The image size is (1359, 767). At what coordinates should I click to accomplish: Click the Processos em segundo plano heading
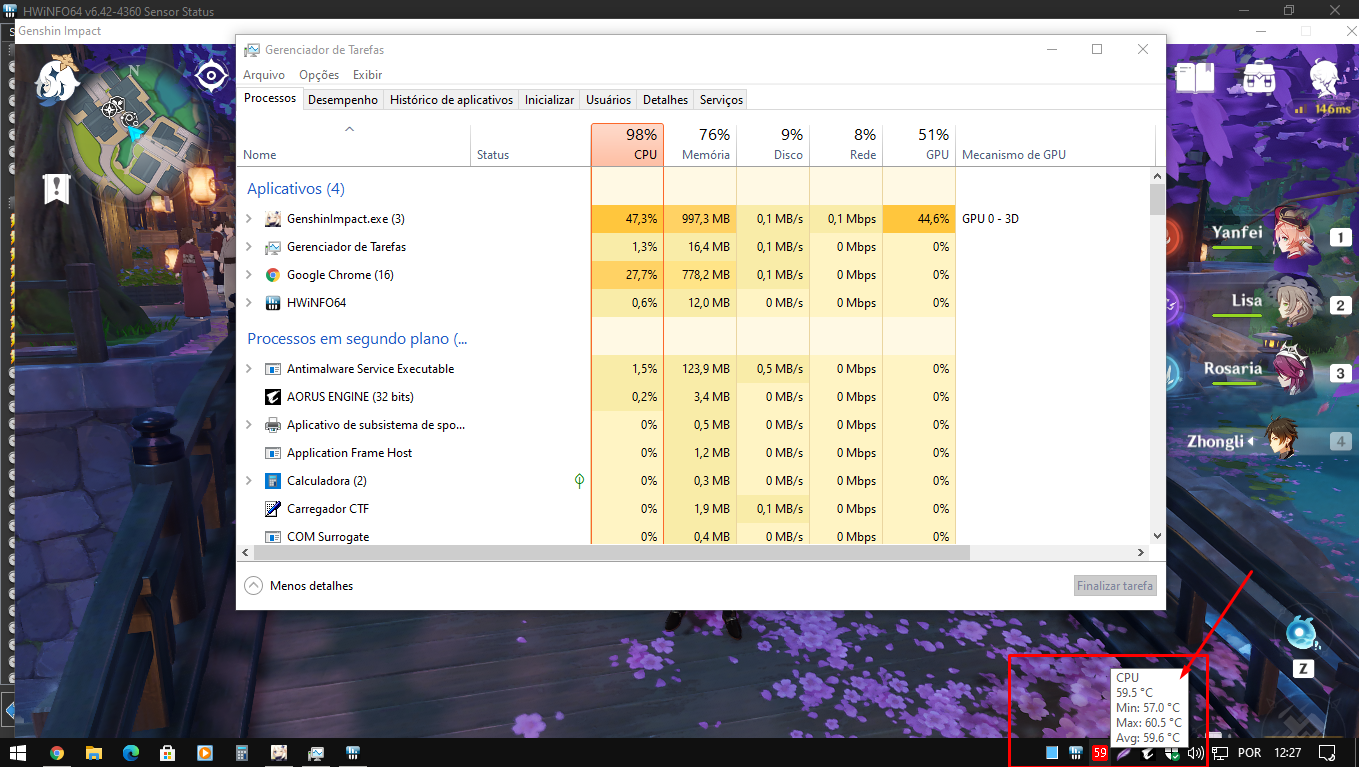point(357,339)
